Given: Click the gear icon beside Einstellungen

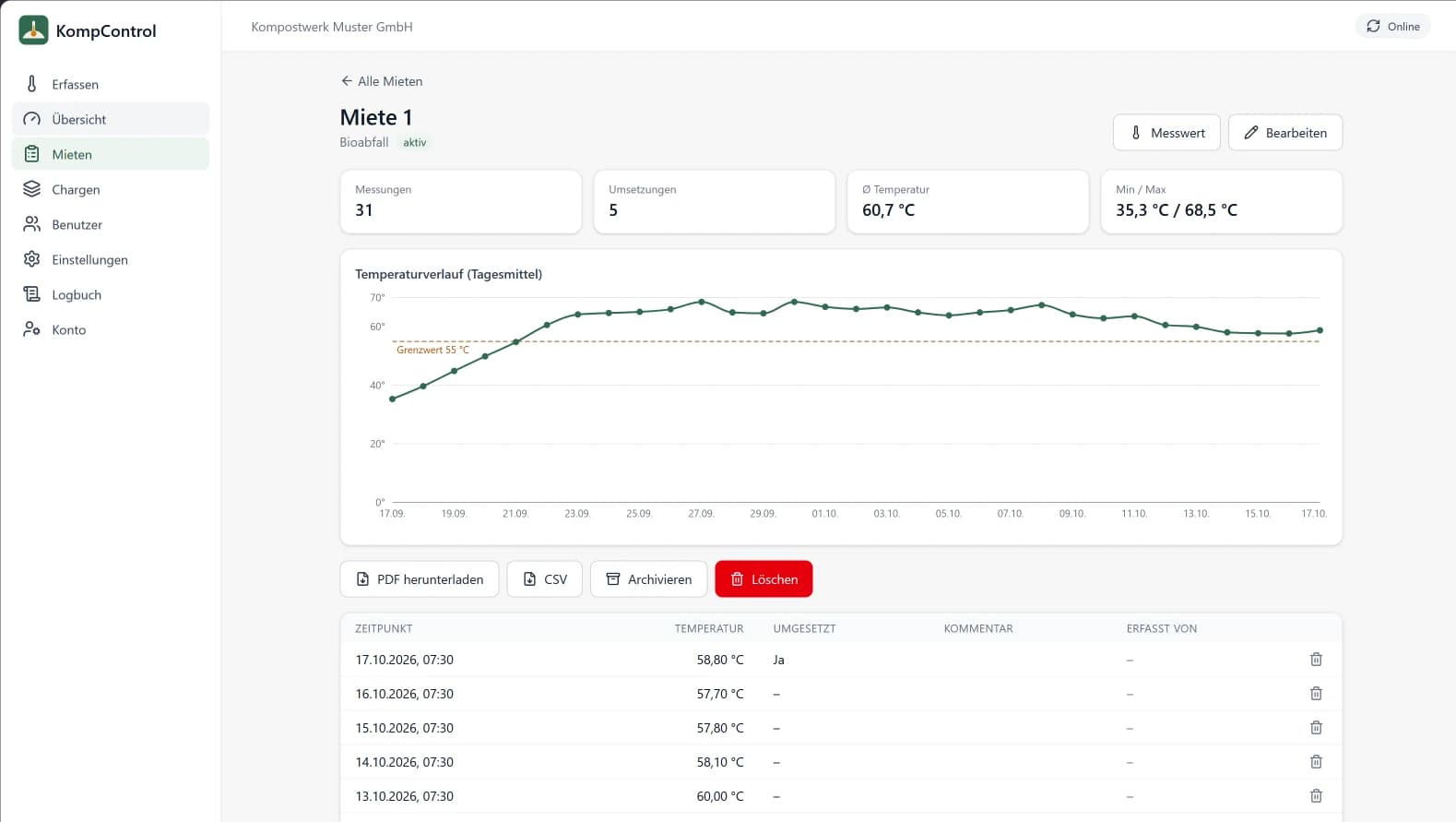Looking at the screenshot, I should (32, 259).
